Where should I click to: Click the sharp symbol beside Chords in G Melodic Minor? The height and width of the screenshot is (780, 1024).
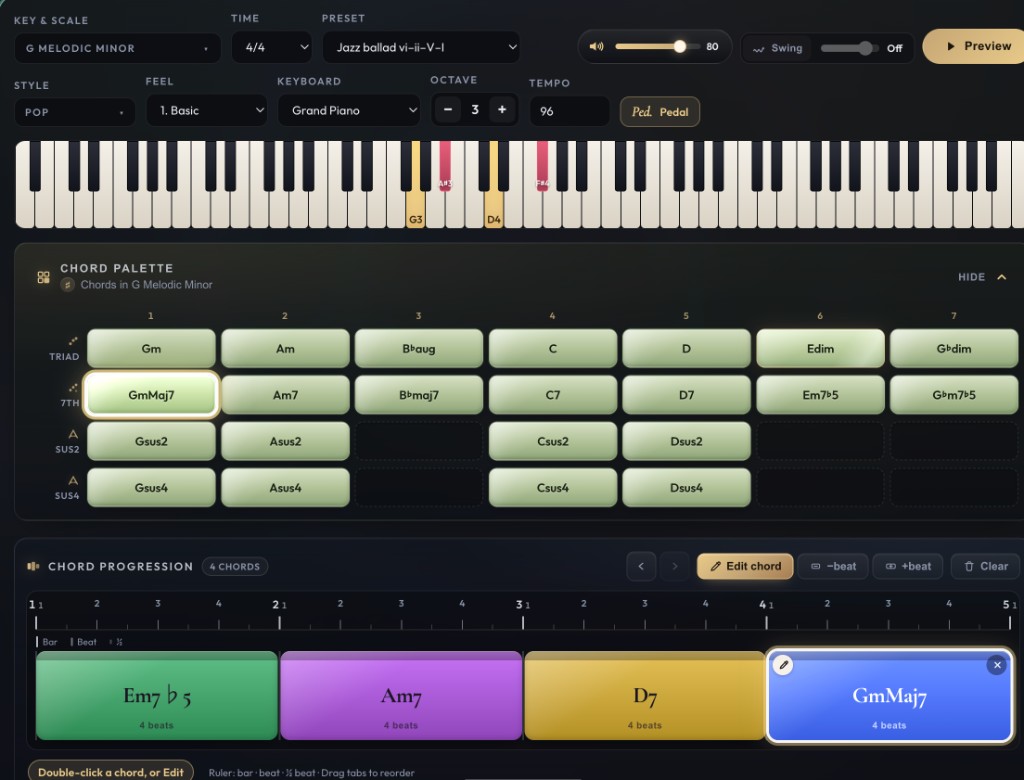coord(67,285)
